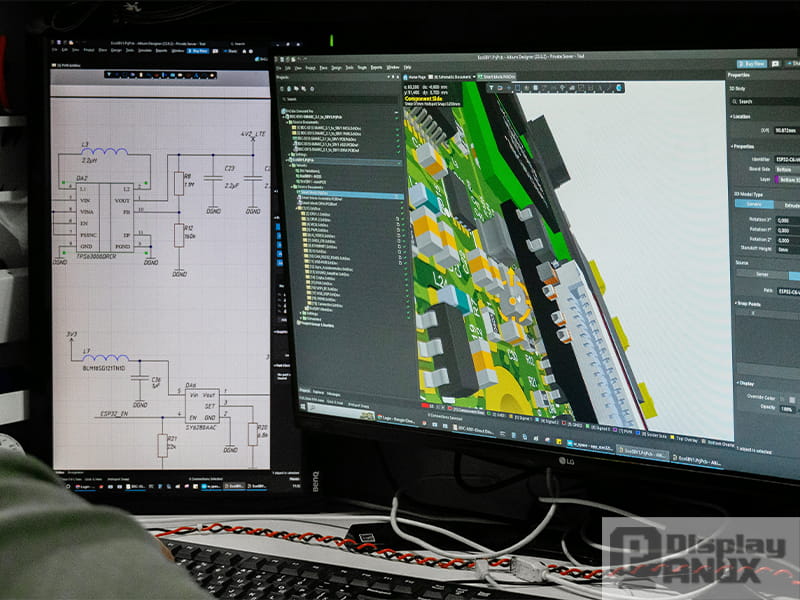Open the Place menu in the left schematic window
This screenshot has height=600, width=800.
click(x=103, y=51)
